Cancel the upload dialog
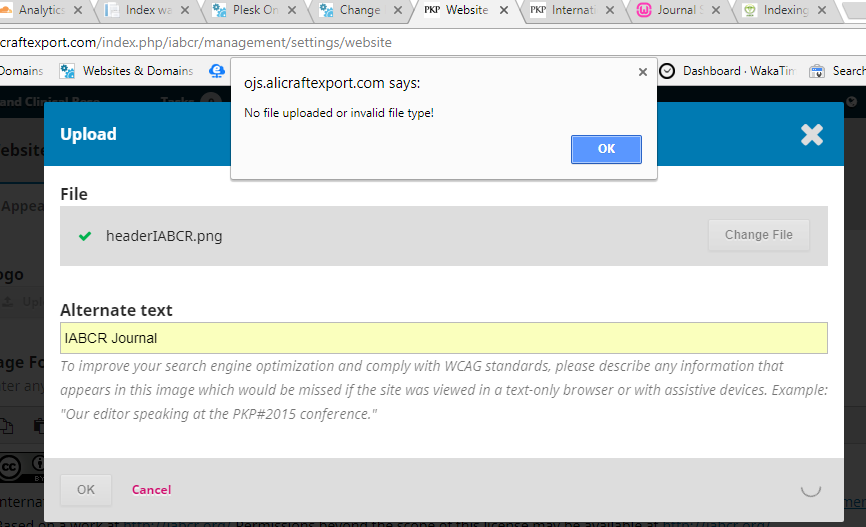866x527 pixels. (x=151, y=490)
